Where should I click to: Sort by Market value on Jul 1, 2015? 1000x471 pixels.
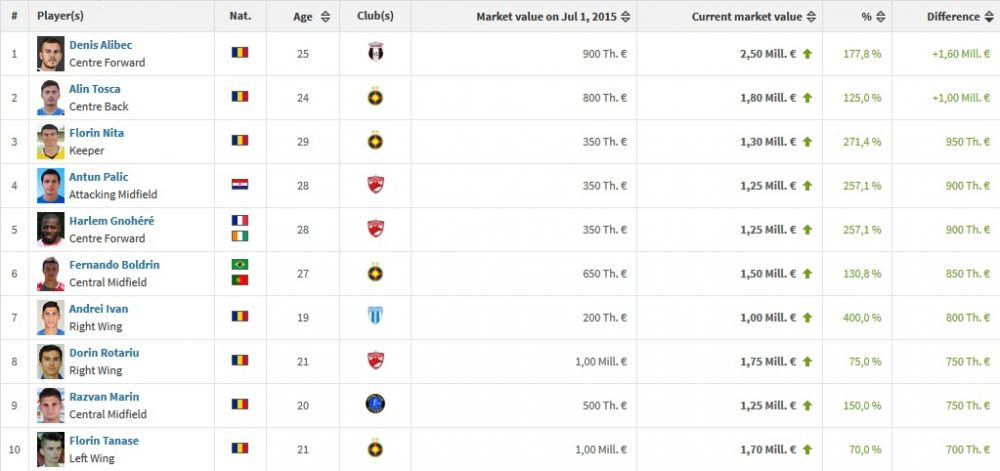pos(553,17)
